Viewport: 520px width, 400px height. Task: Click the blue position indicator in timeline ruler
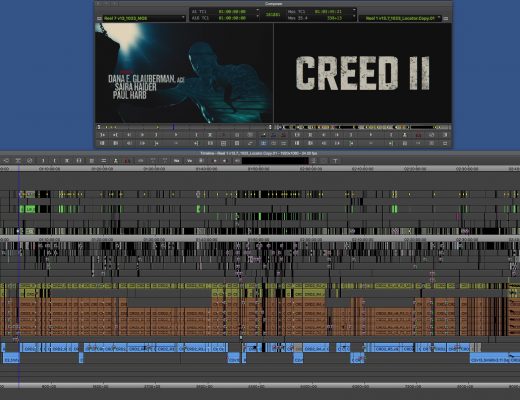coord(19,169)
